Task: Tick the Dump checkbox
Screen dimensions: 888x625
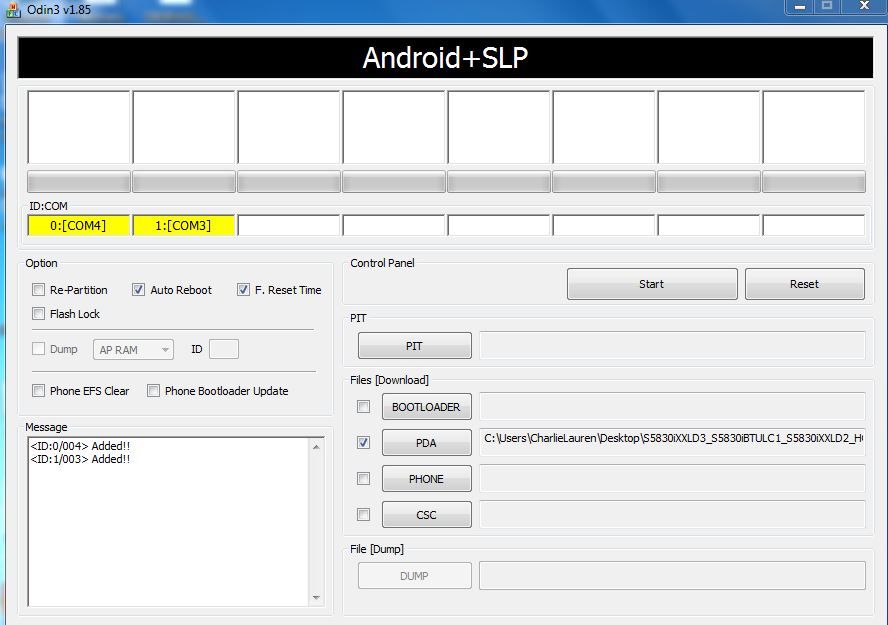Action: (x=39, y=349)
